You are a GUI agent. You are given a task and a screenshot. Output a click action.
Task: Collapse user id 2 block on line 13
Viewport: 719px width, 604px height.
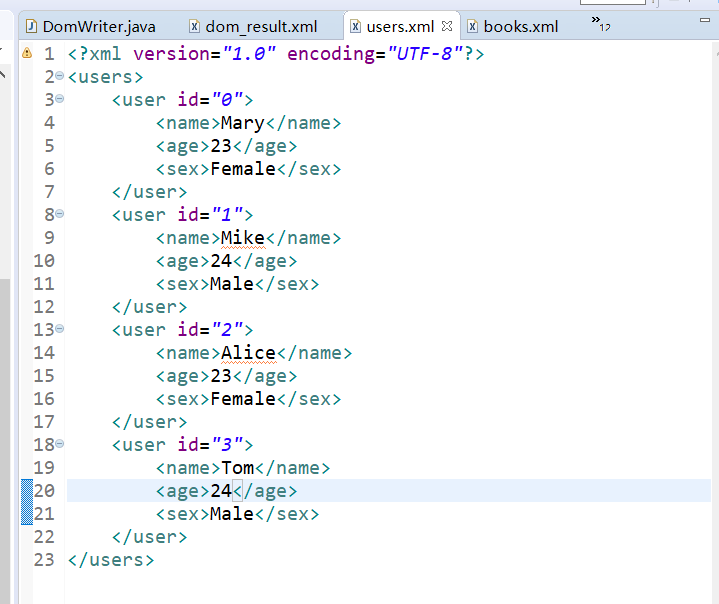(60, 328)
